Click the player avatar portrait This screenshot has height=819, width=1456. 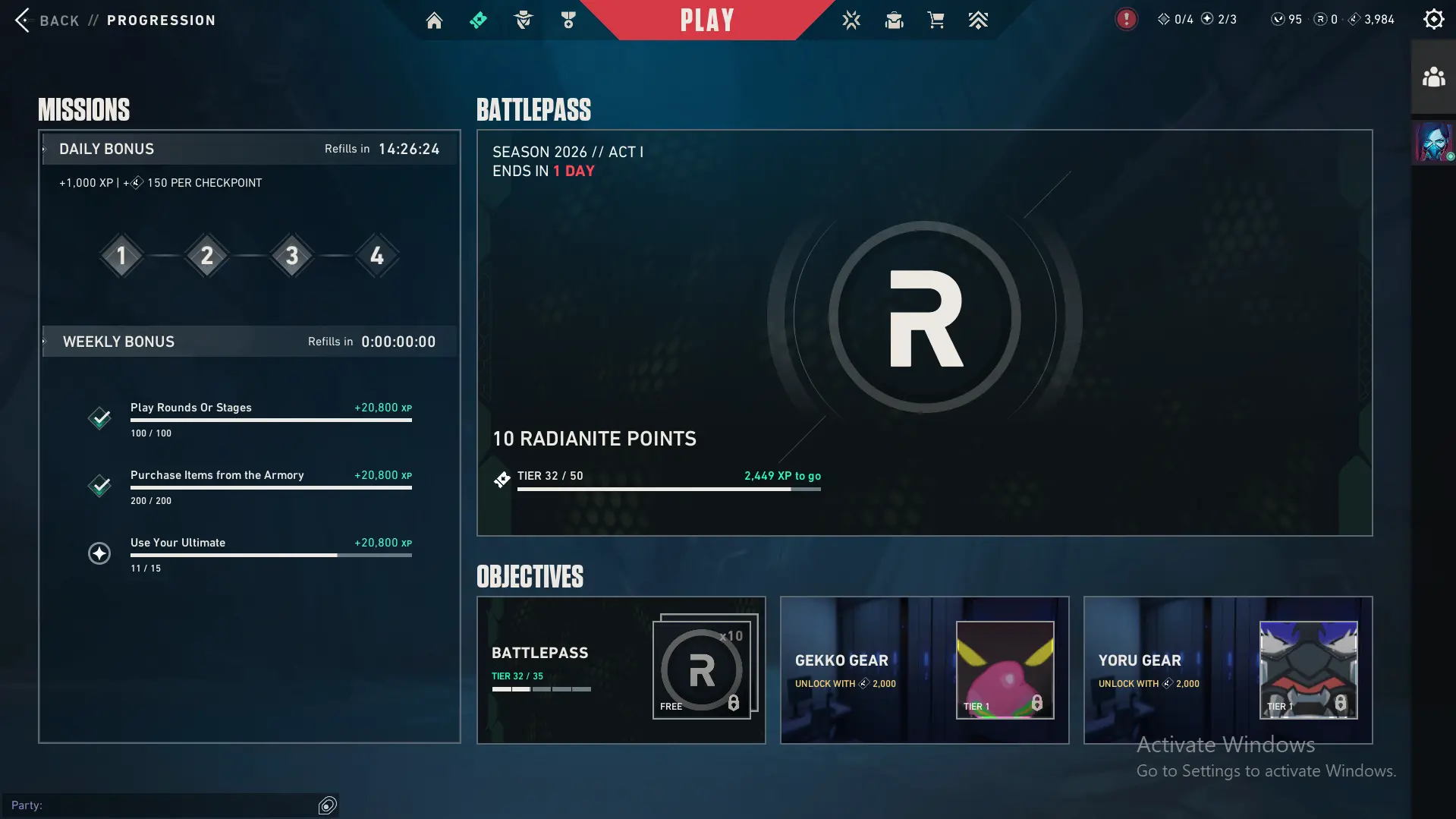[x=1433, y=142]
